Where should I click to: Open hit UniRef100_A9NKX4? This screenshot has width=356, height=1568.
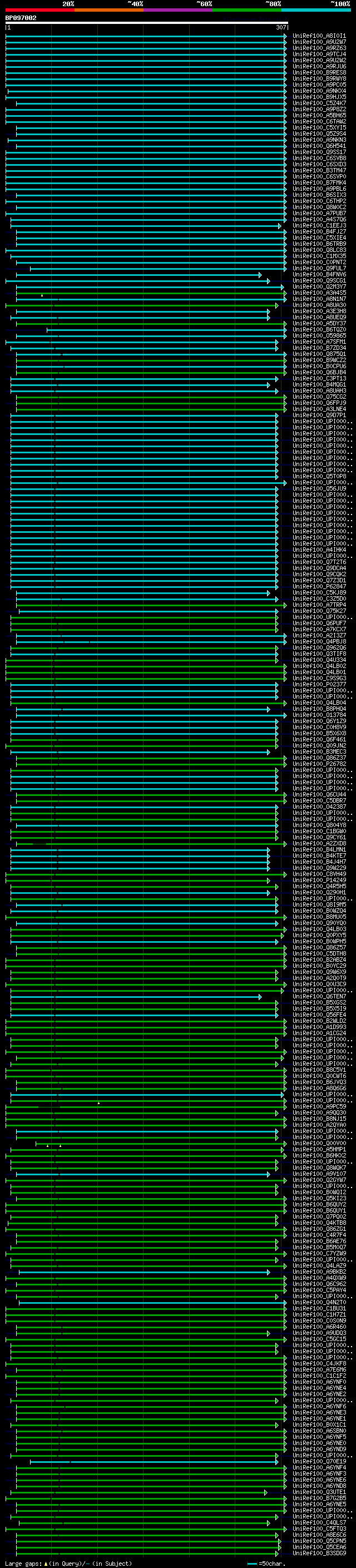coord(319,91)
